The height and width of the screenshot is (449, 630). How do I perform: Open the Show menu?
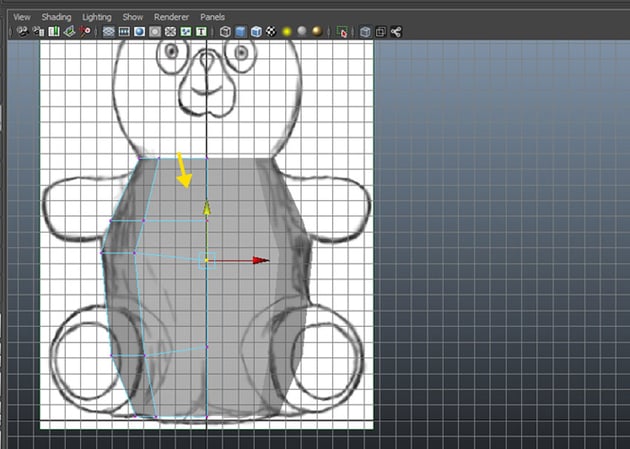click(x=133, y=17)
